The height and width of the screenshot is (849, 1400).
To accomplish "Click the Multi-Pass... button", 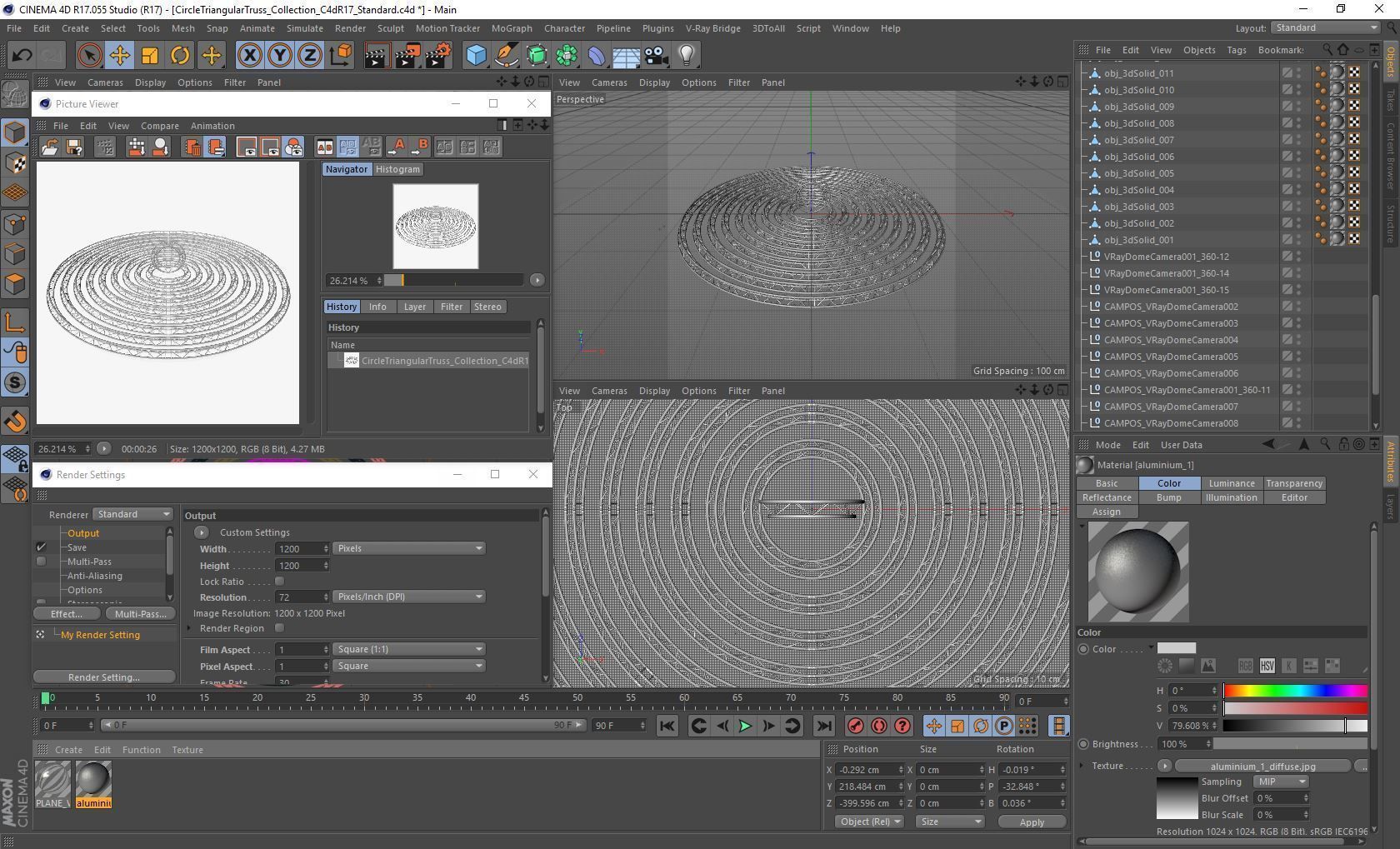I will (140, 614).
